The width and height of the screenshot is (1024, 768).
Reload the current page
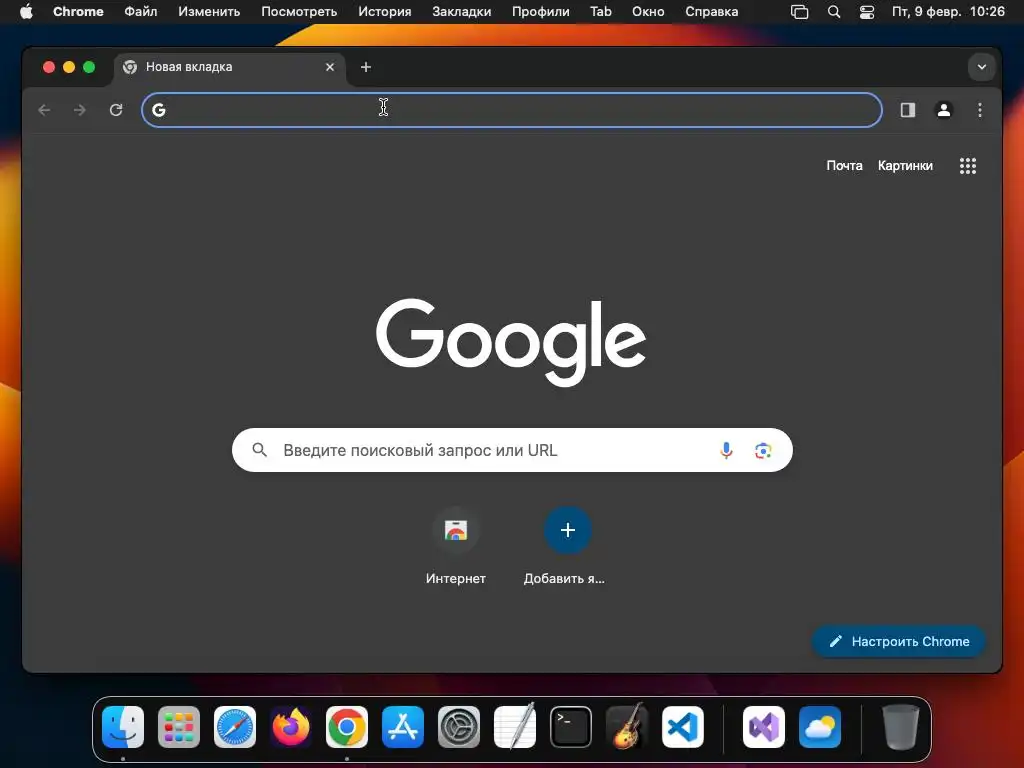116,110
